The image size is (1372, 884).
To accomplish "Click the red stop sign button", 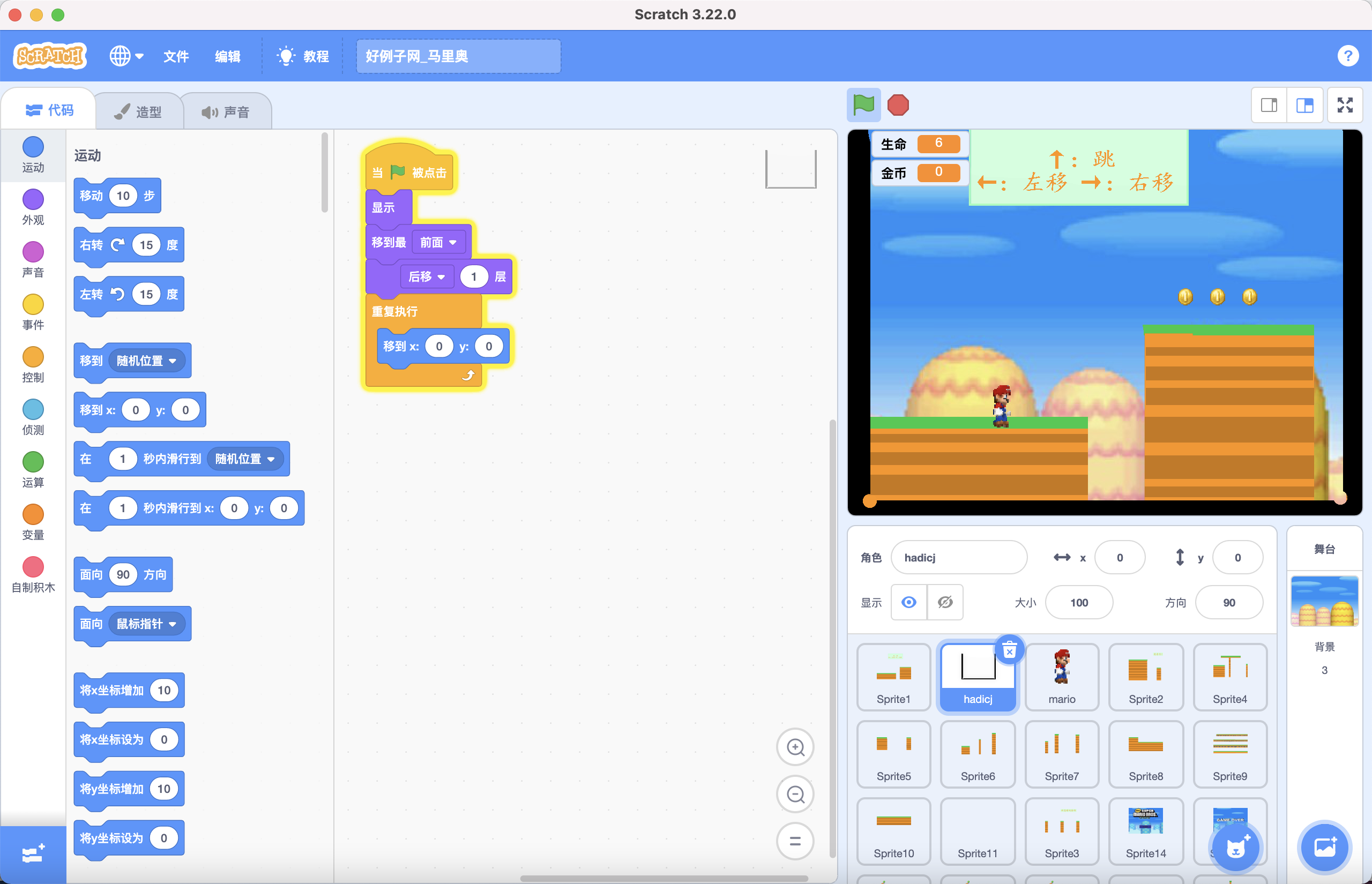I will [898, 105].
